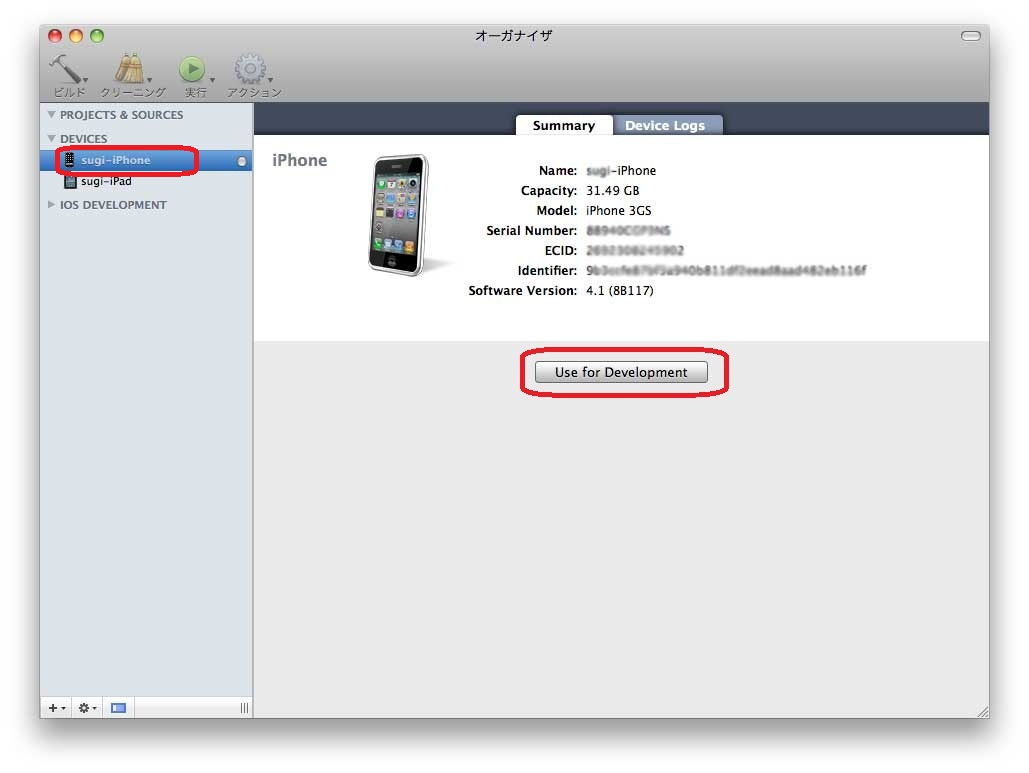Click the window resize grip corner
The height and width of the screenshot is (773, 1029).
982,711
